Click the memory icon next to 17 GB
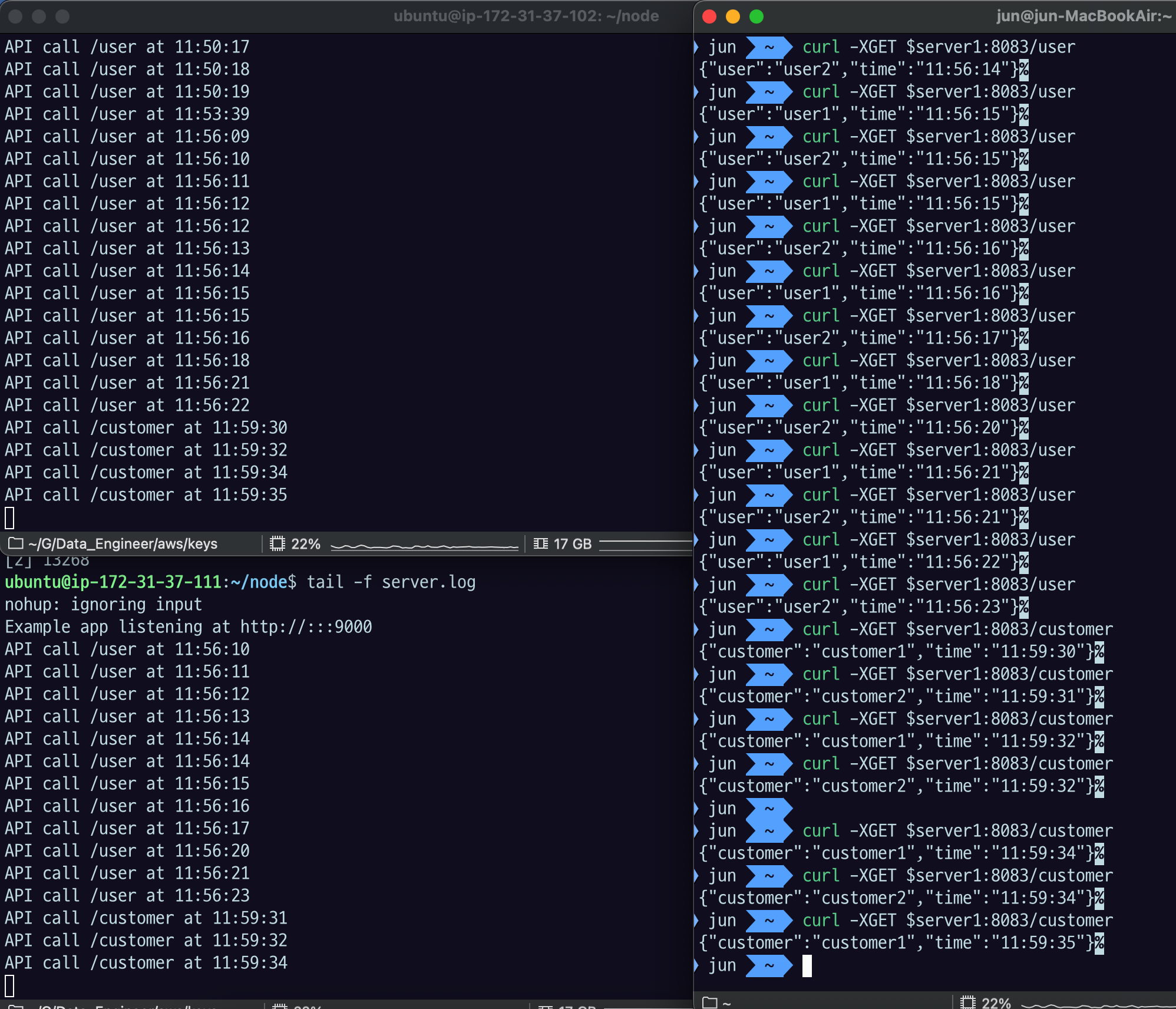Viewport: 1176px width, 1009px height. coord(540,543)
